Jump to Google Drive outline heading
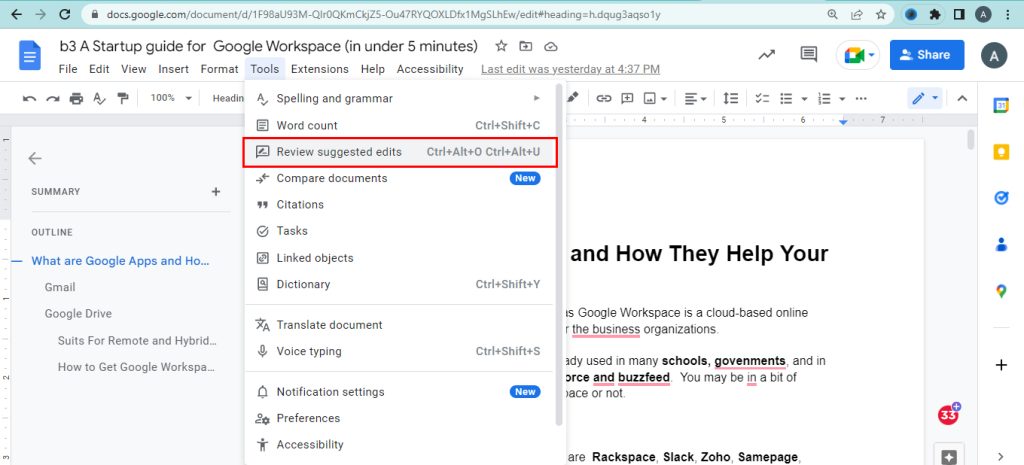This screenshot has height=465, width=1024. coord(78,313)
